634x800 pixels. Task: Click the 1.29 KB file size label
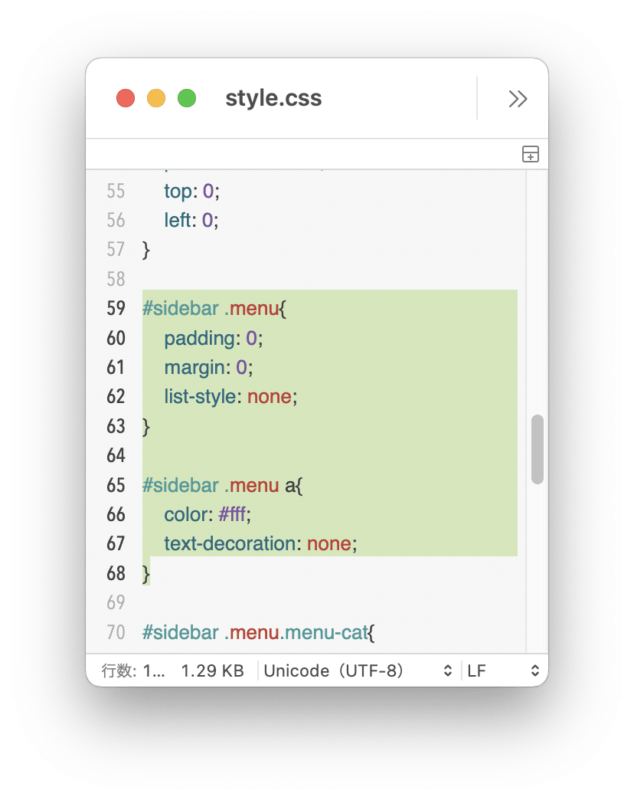[x=213, y=670]
